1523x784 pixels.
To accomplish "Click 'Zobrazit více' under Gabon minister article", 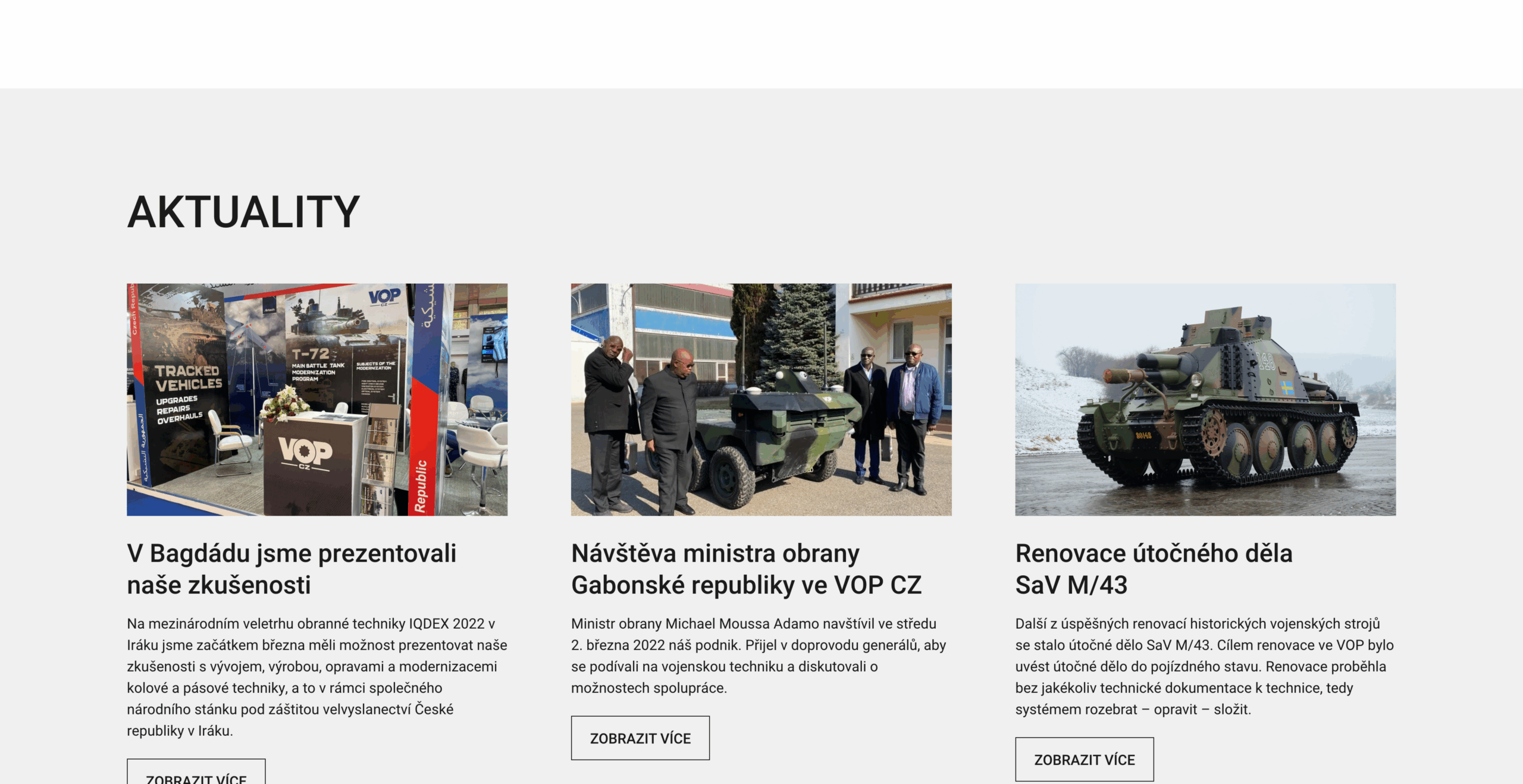I will (x=640, y=738).
